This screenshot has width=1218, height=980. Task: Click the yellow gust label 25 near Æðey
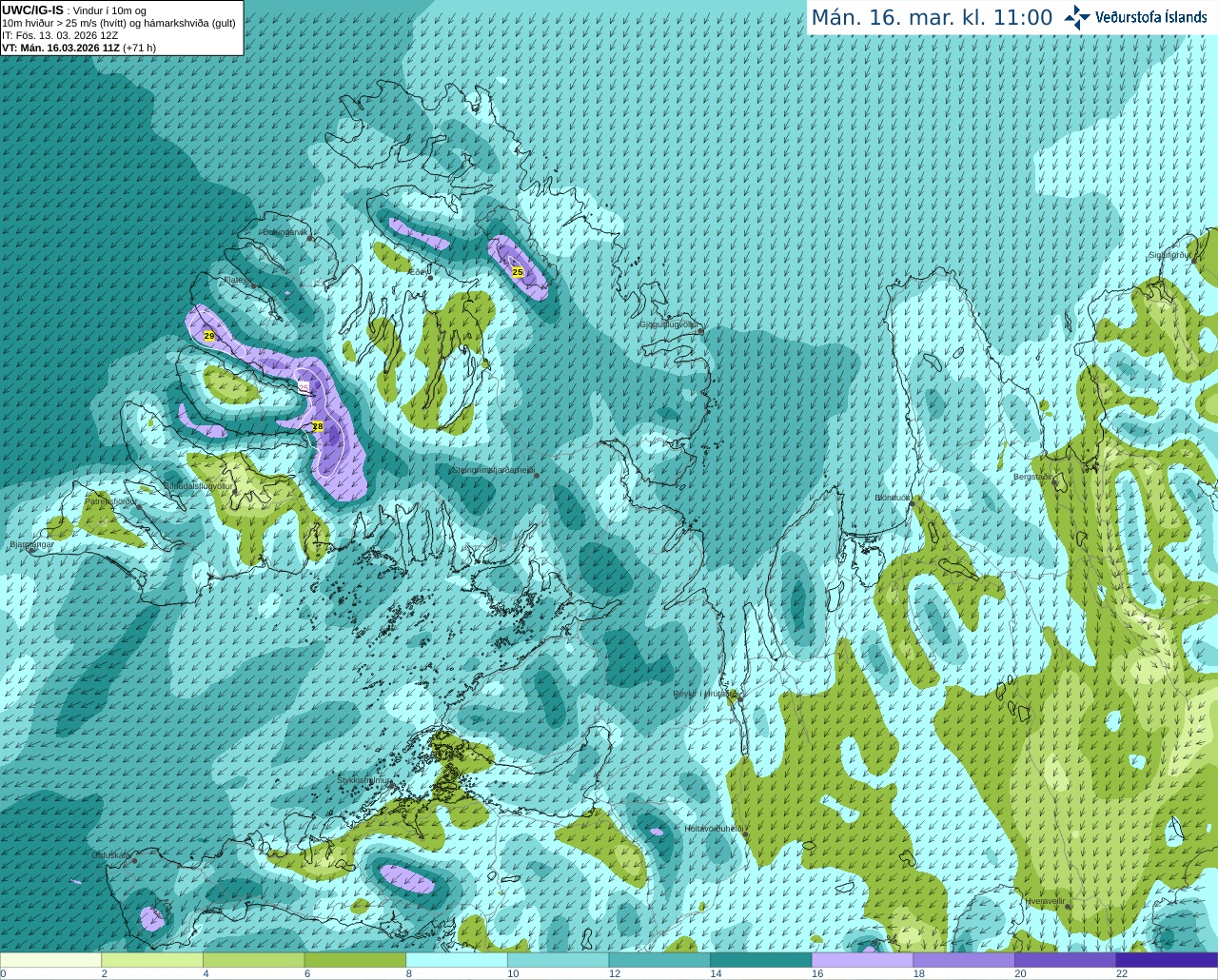(x=518, y=272)
